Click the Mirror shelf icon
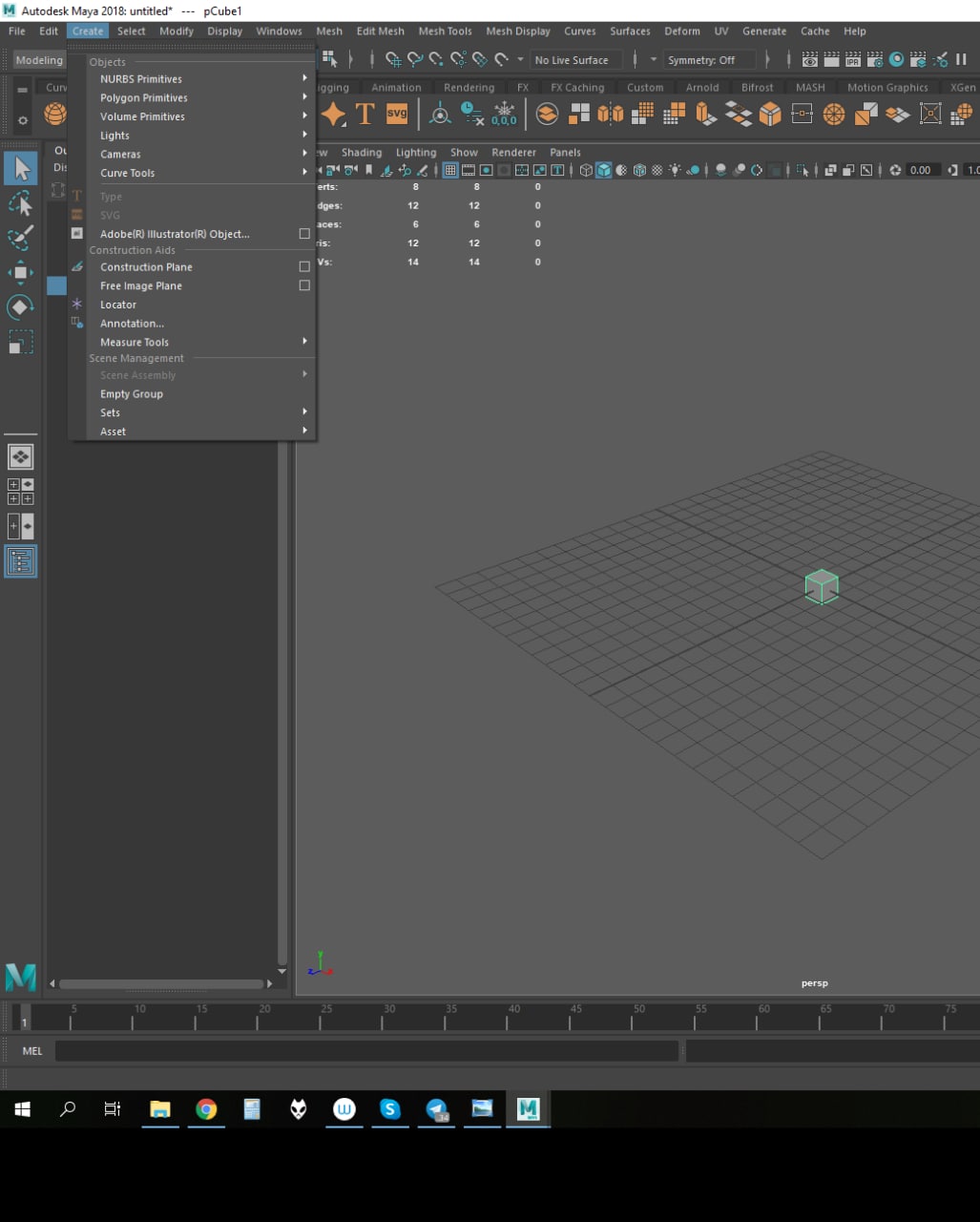The width and height of the screenshot is (980, 1222). [x=611, y=115]
